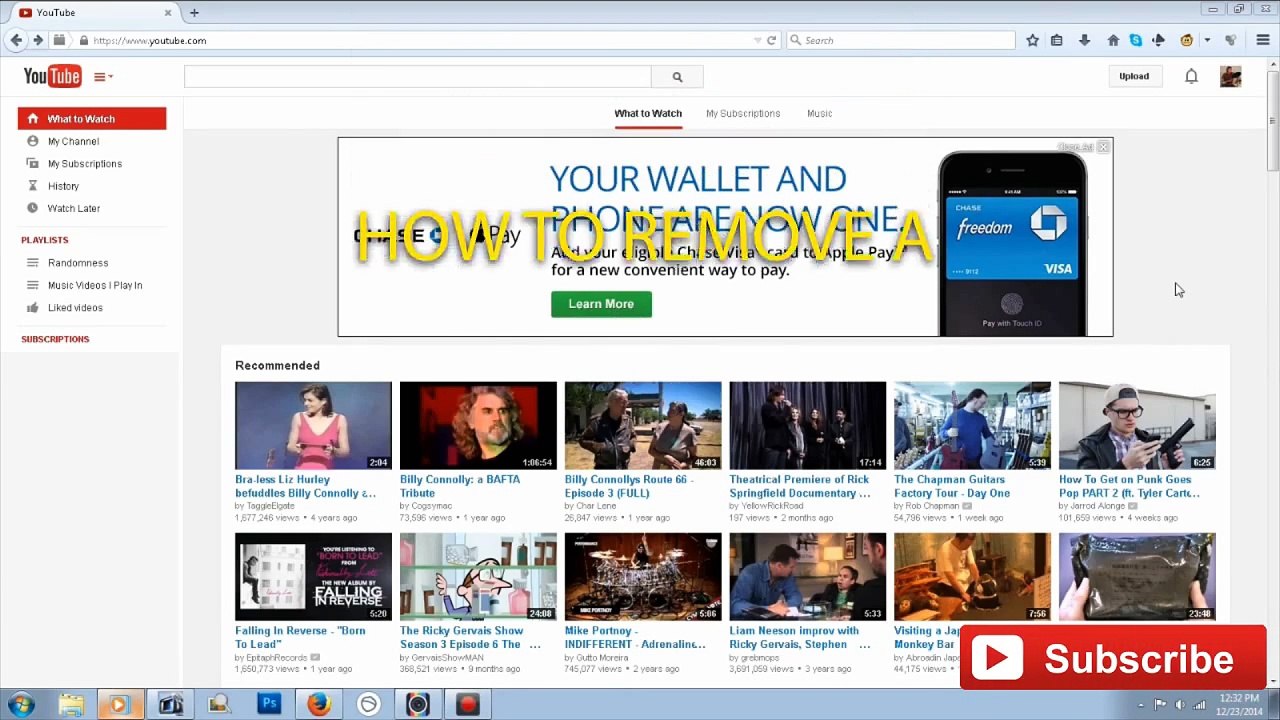Click title The Ricky Gervais Show Season 3

coord(469,637)
